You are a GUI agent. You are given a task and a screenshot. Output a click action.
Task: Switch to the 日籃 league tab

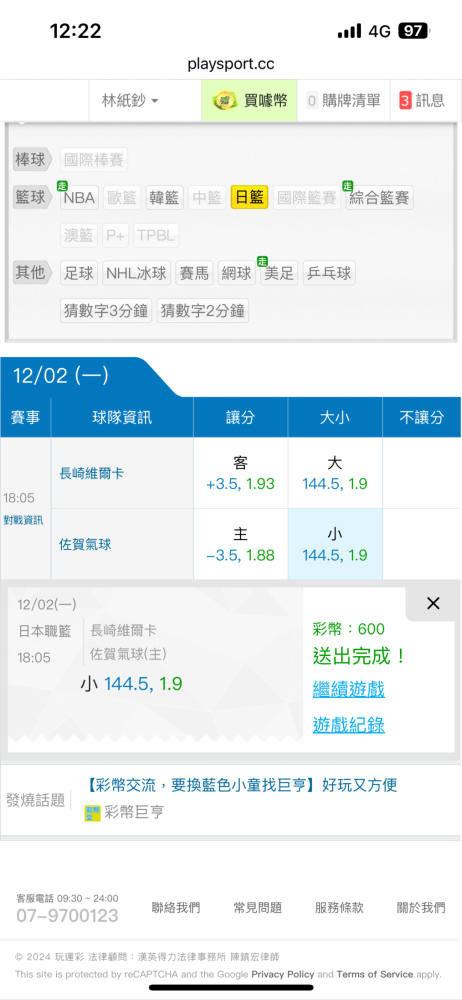[250, 198]
